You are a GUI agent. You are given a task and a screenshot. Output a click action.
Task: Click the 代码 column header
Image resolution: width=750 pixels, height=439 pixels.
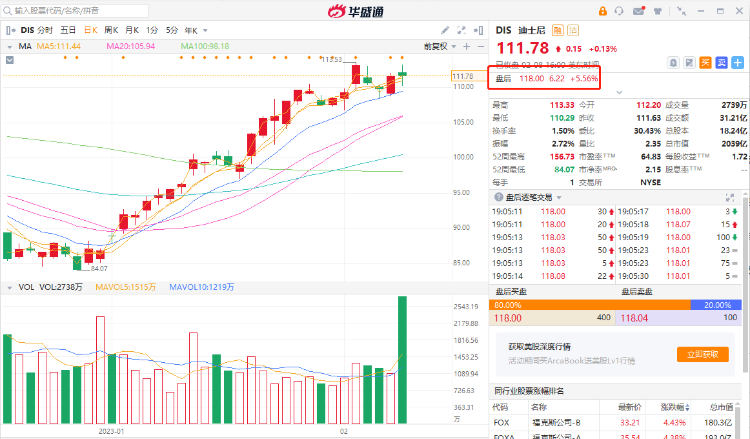click(500, 407)
